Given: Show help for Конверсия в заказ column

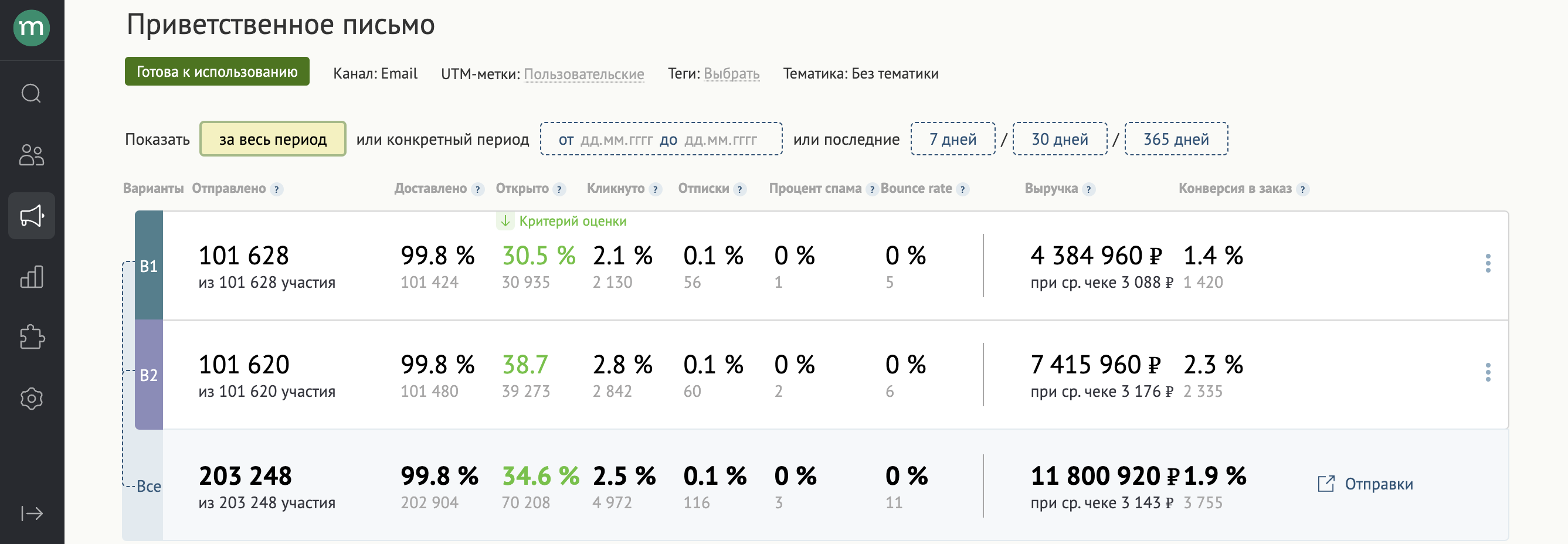Looking at the screenshot, I should click(x=1302, y=189).
